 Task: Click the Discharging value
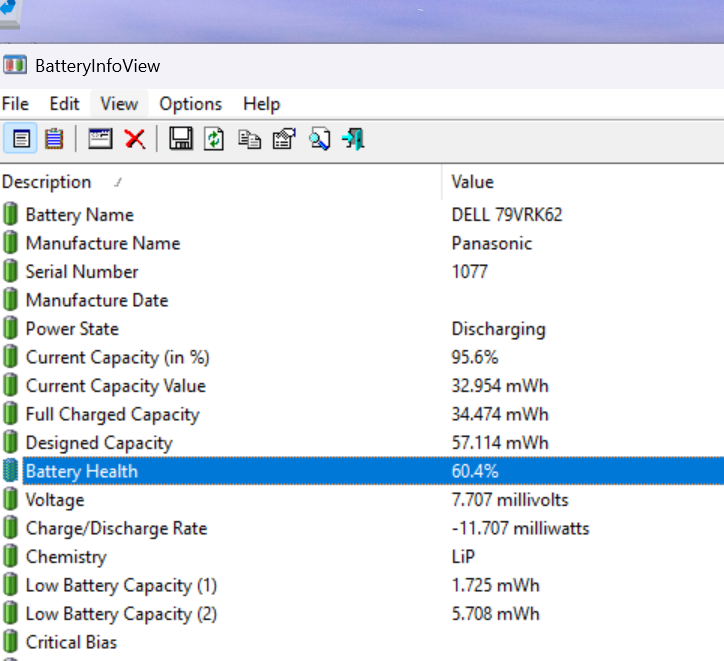coord(498,329)
